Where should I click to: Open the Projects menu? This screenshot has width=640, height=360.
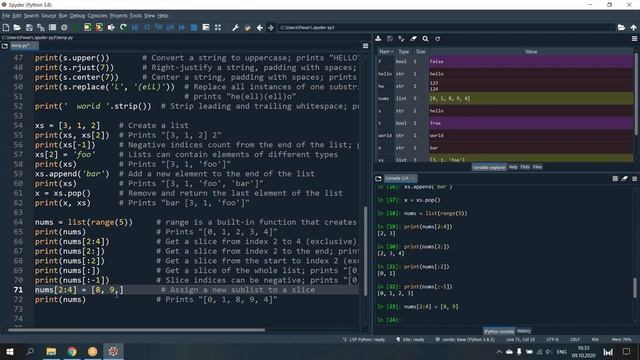click(119, 16)
